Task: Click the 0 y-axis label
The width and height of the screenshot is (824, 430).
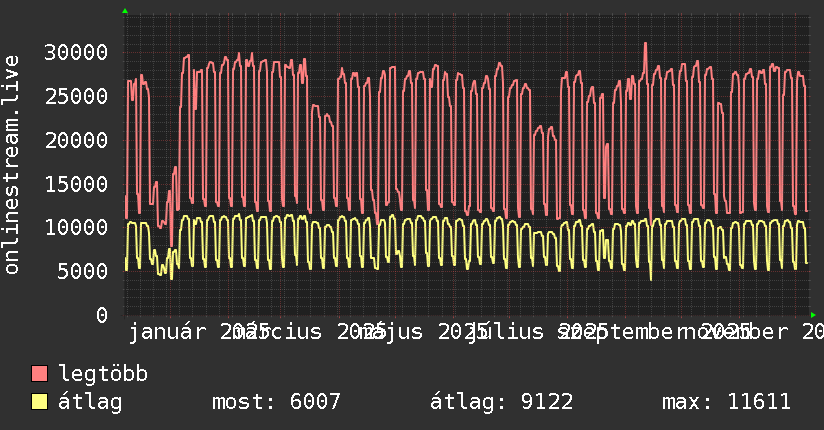Action: (102, 315)
